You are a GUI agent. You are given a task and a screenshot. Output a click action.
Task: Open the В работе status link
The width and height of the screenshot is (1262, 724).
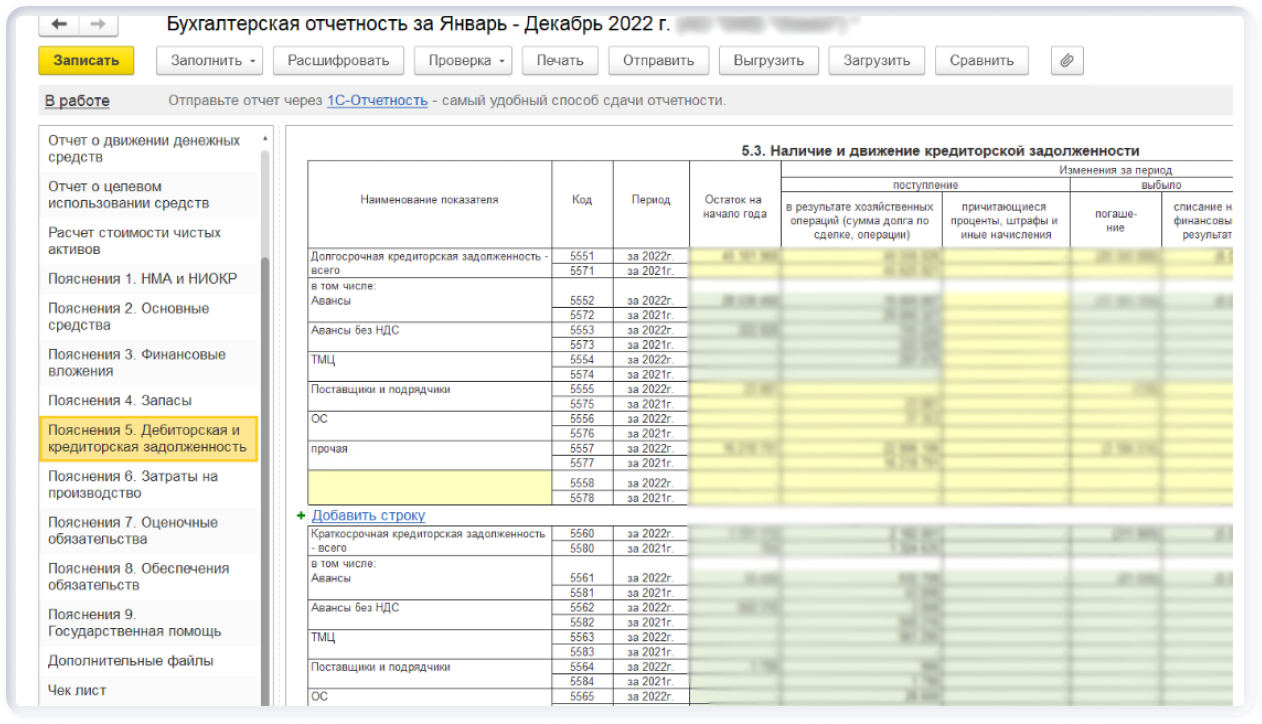77,101
